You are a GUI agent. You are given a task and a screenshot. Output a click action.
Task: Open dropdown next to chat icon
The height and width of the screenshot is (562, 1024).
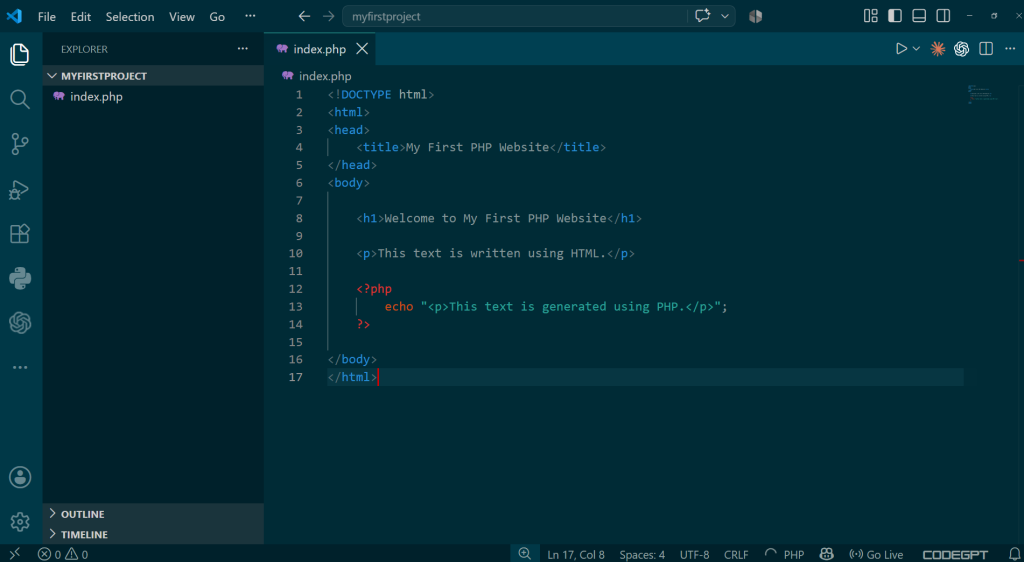[724, 16]
